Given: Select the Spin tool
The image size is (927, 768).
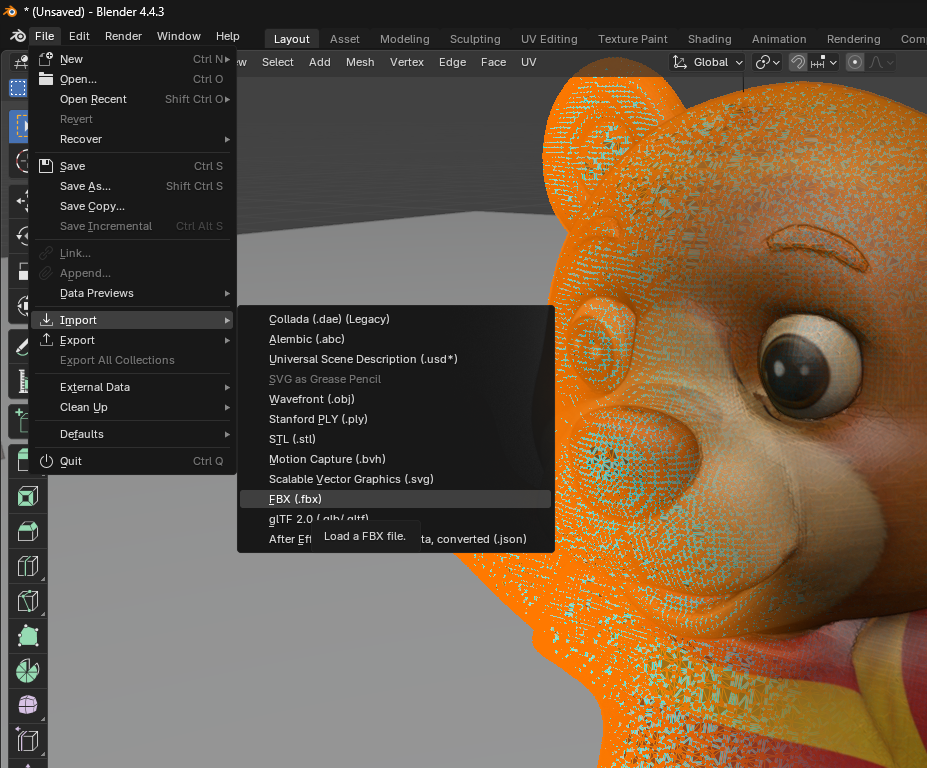Looking at the screenshot, I should point(28,671).
